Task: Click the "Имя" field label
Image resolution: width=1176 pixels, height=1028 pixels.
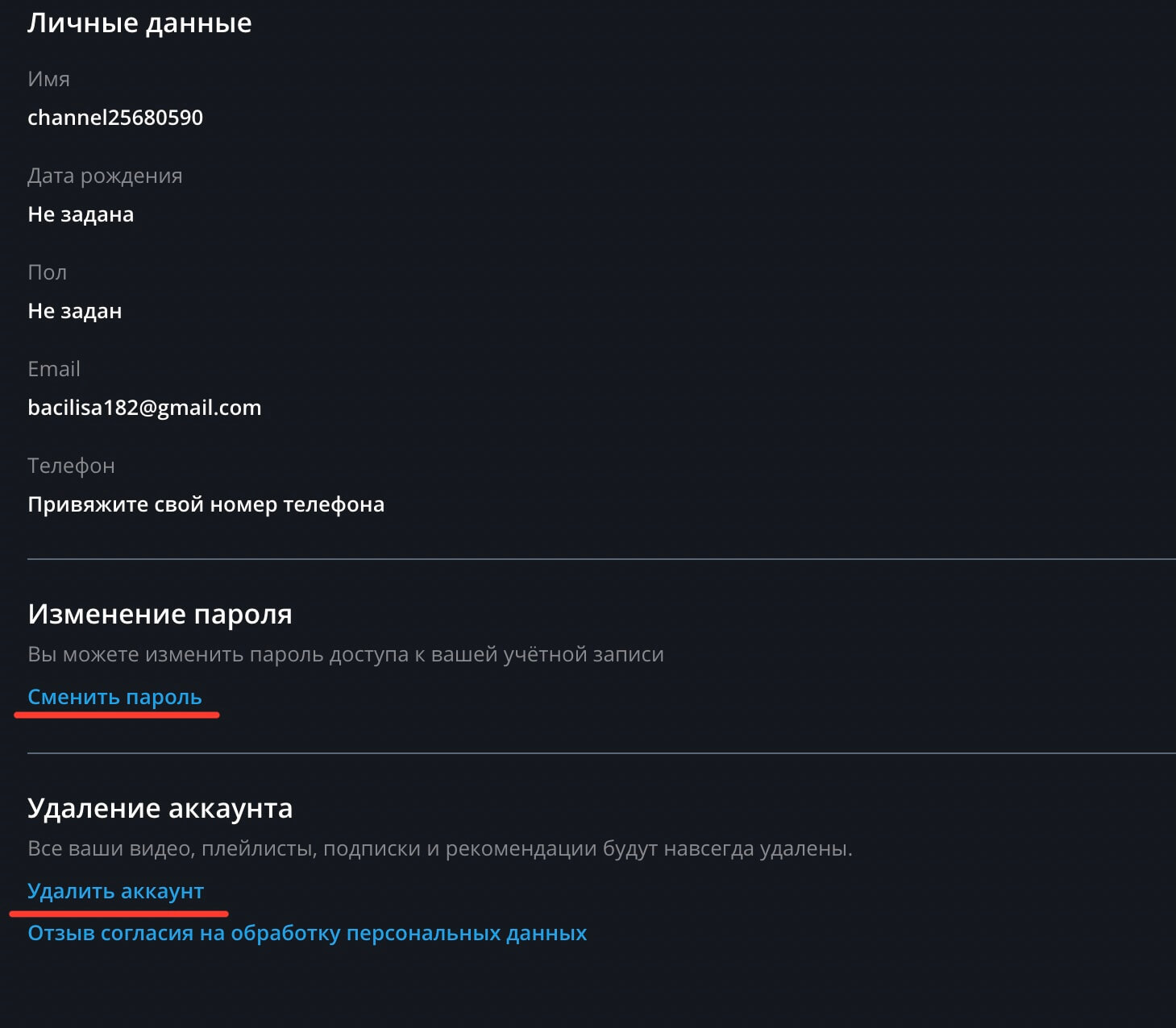Action: tap(48, 79)
